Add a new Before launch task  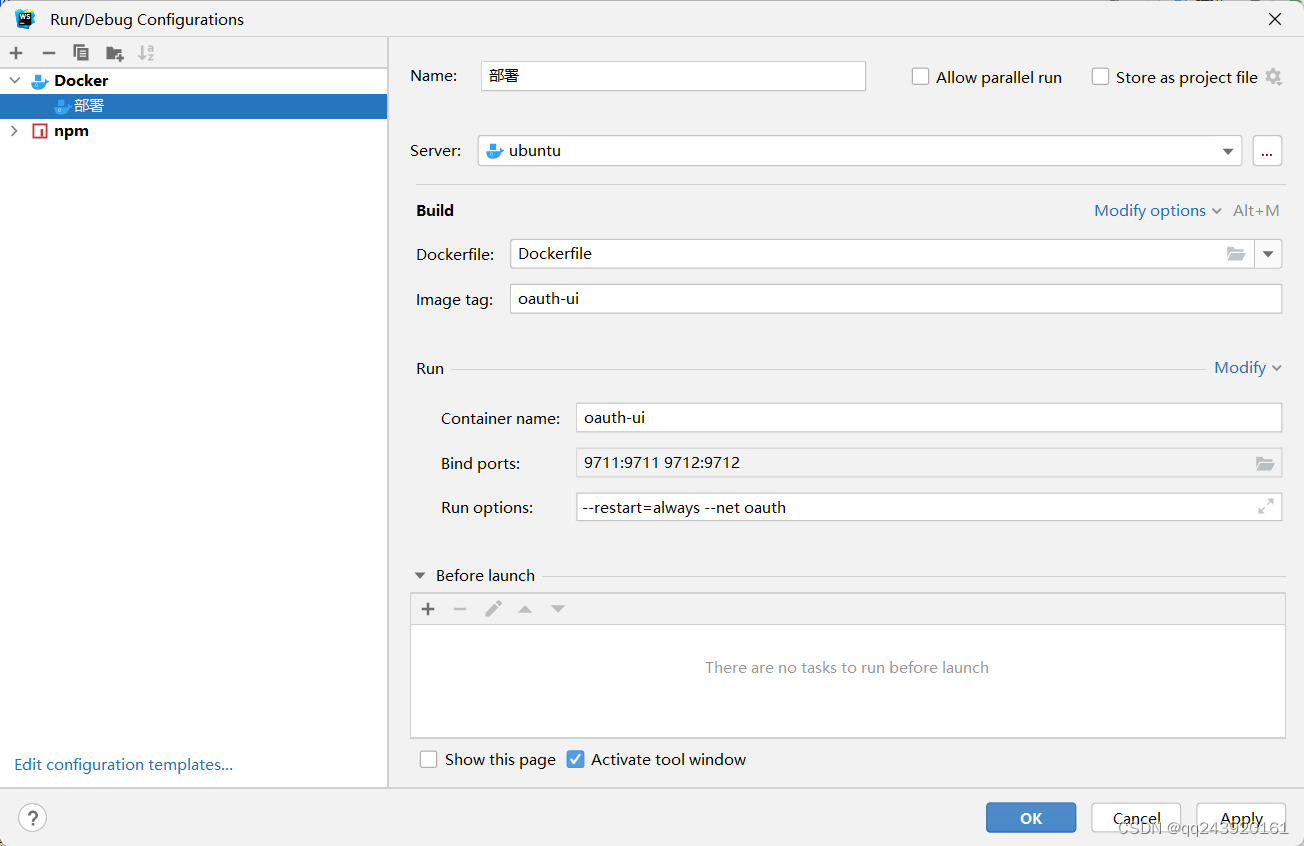pyautogui.click(x=427, y=608)
